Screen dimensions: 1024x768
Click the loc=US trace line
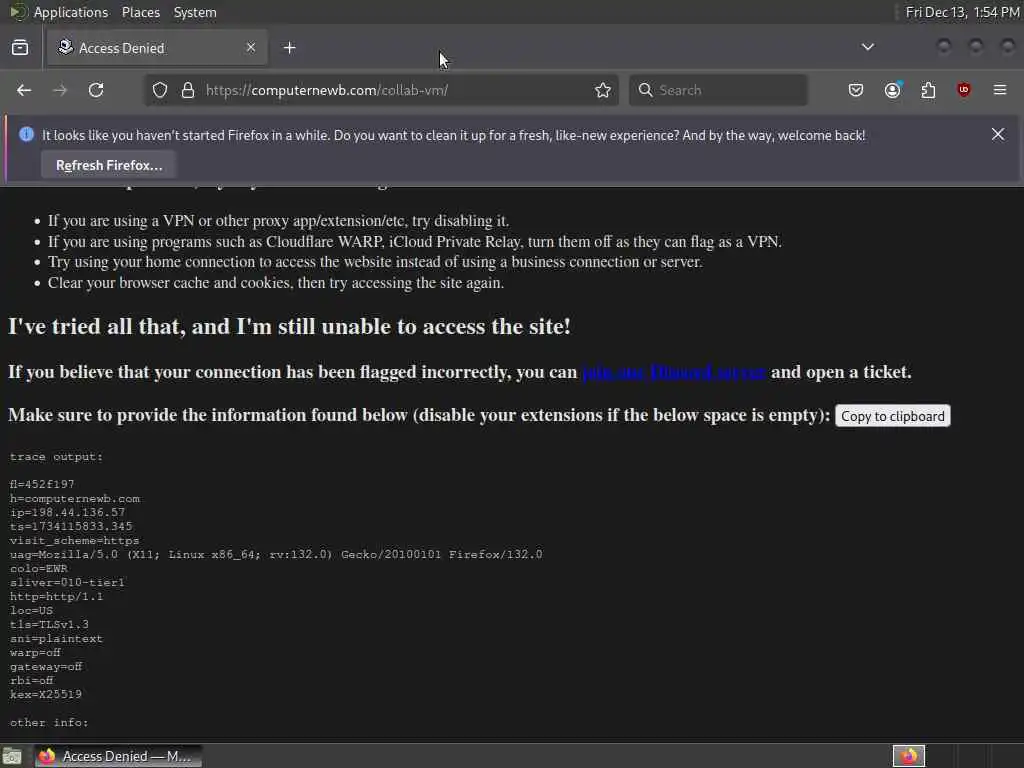[31, 610]
